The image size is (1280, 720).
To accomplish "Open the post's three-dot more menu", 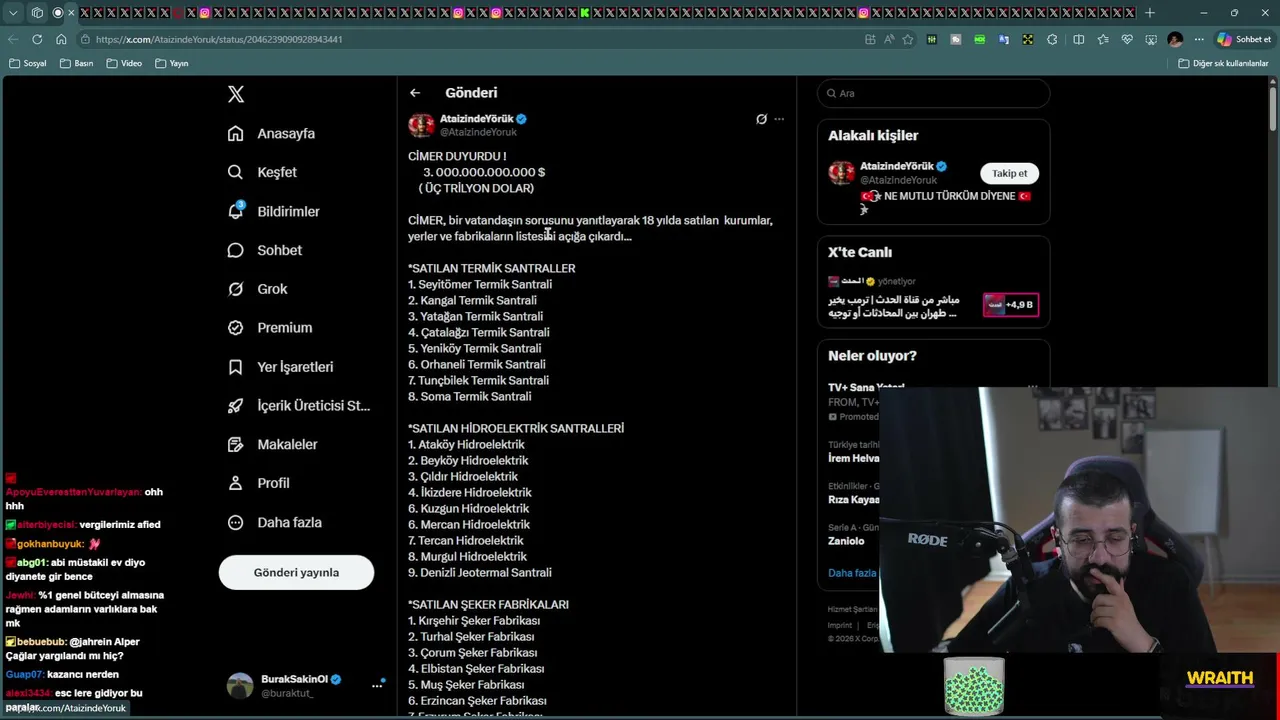I will (779, 119).
